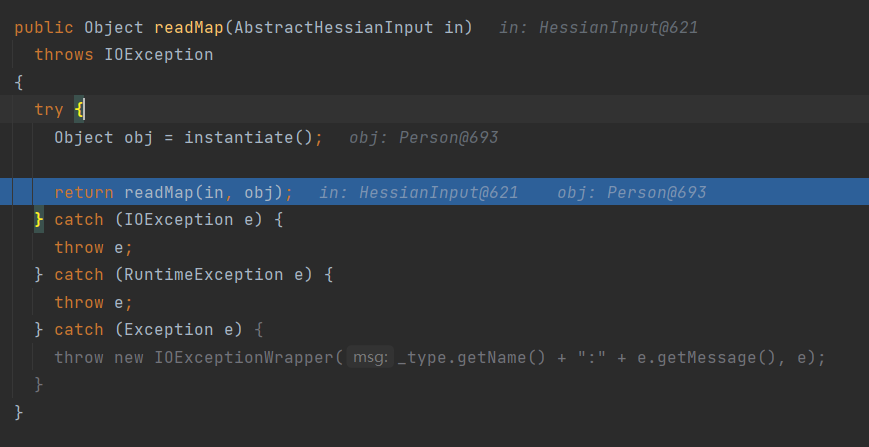This screenshot has height=447, width=869.
Task: Click IOException in the throws clause
Action: [x=158, y=54]
